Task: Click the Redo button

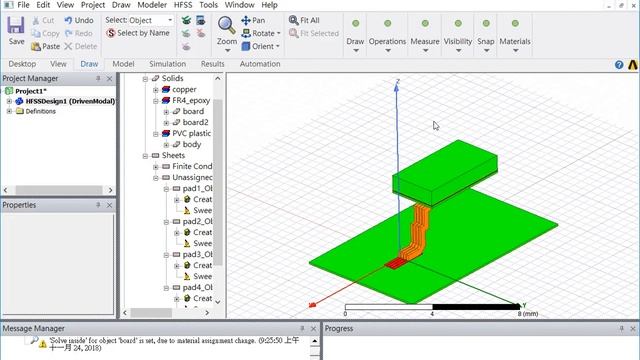Action: [x=78, y=33]
